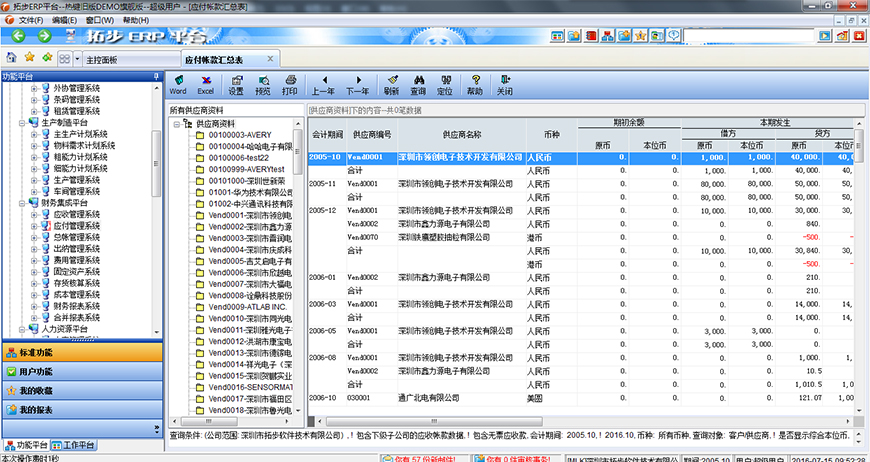
Task: Export the report to Word
Action: 177,84
